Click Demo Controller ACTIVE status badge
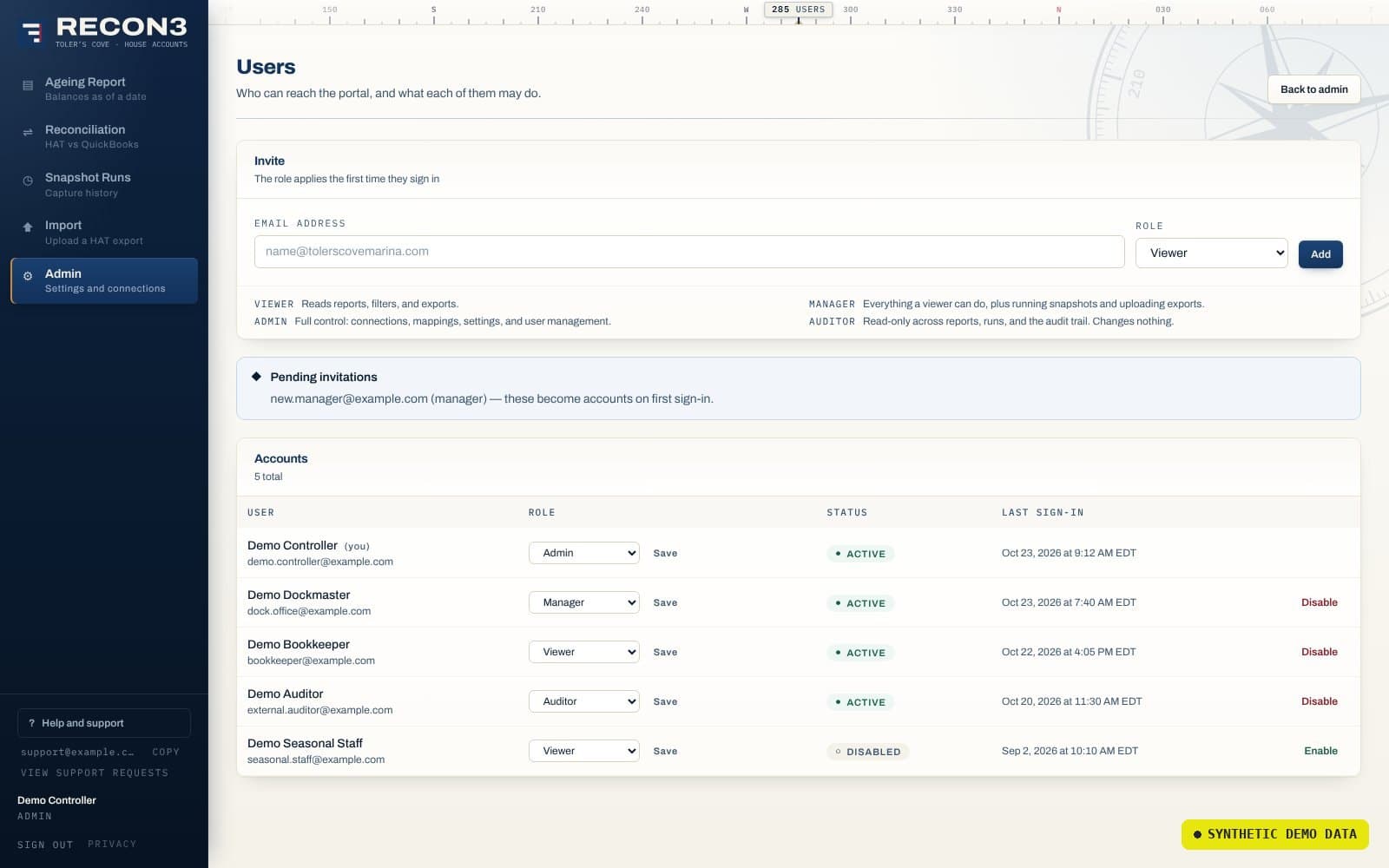Screen dimensions: 1389x868 (860, 554)
